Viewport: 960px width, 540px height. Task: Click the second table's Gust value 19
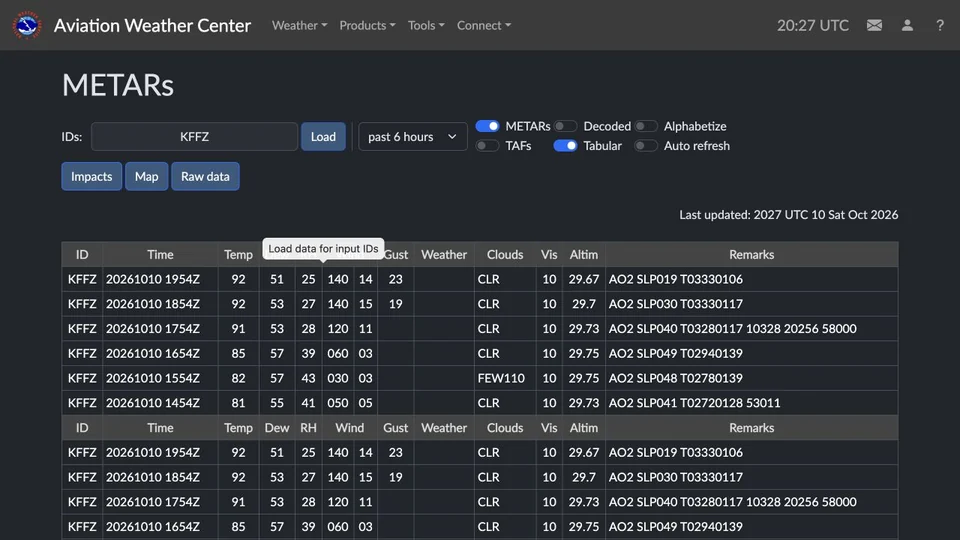pyautogui.click(x=396, y=477)
